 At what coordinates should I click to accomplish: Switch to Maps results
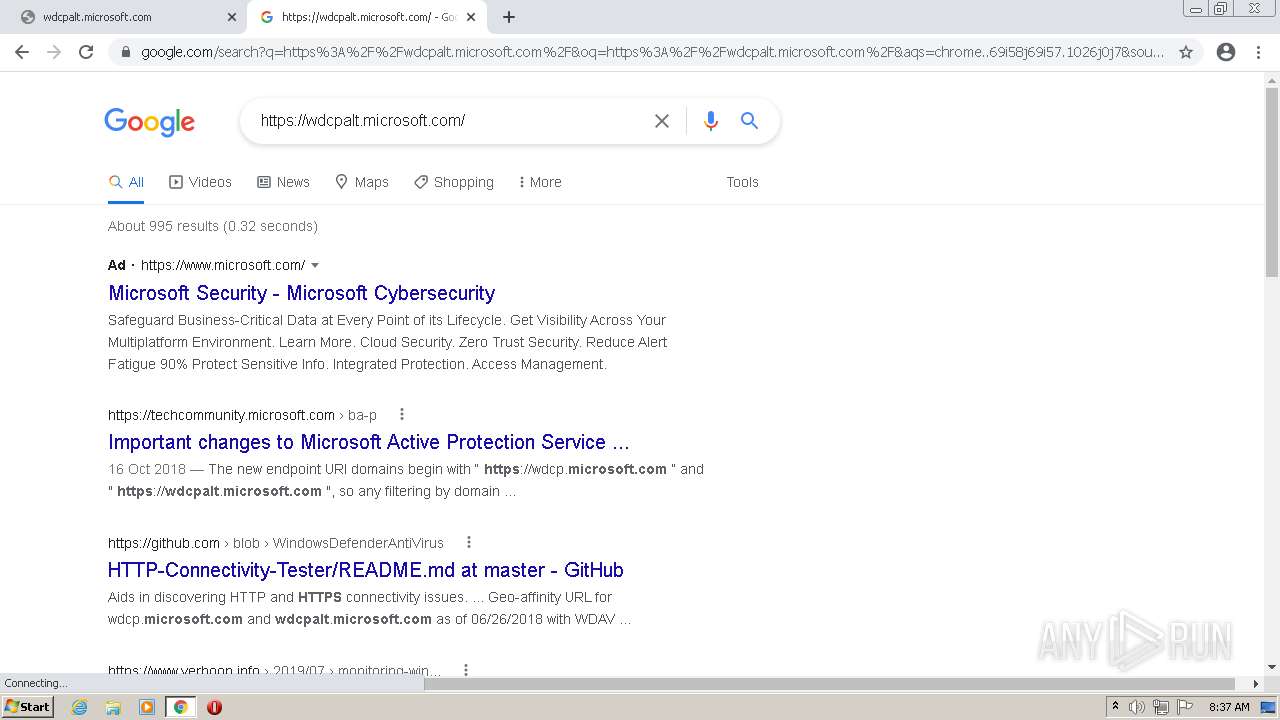pyautogui.click(x=362, y=182)
